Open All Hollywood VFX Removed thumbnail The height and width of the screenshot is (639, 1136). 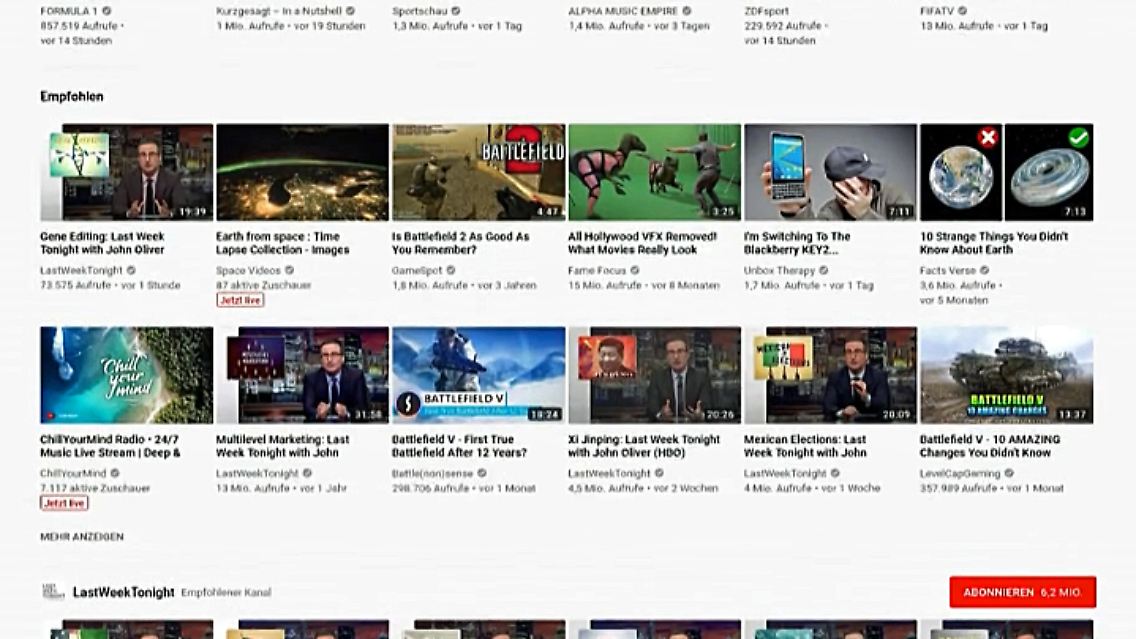654,172
